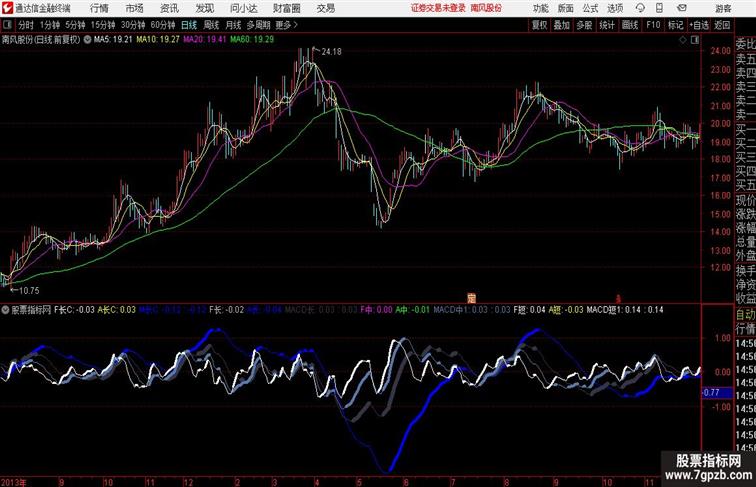Click the 24.18 high price marker
The height and width of the screenshot is (487, 756).
tap(331, 51)
